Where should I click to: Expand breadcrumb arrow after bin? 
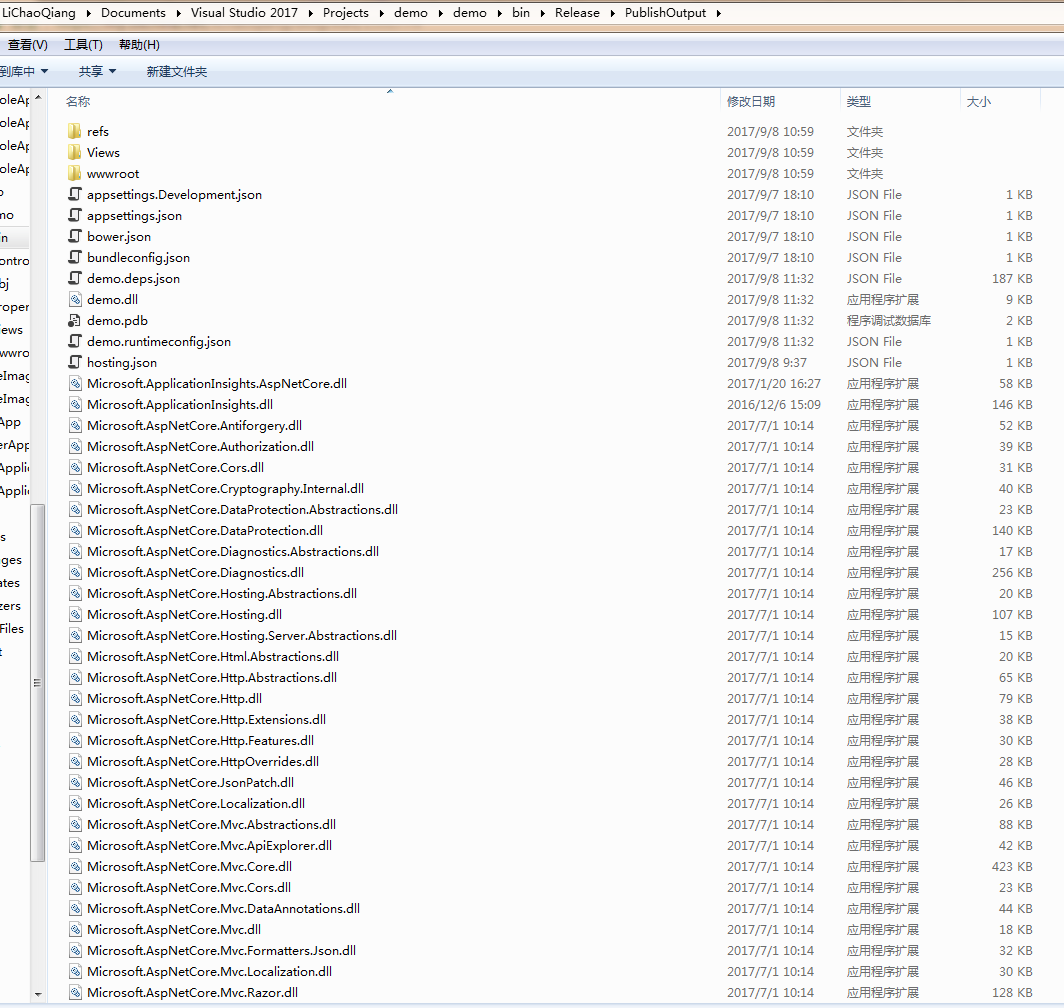[542, 13]
